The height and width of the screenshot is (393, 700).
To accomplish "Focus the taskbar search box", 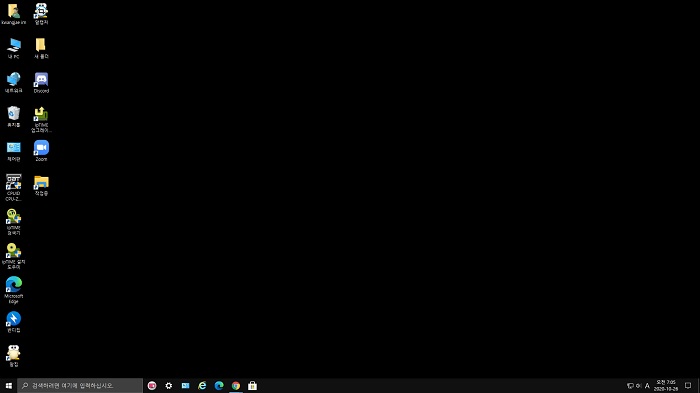I will (x=80, y=385).
